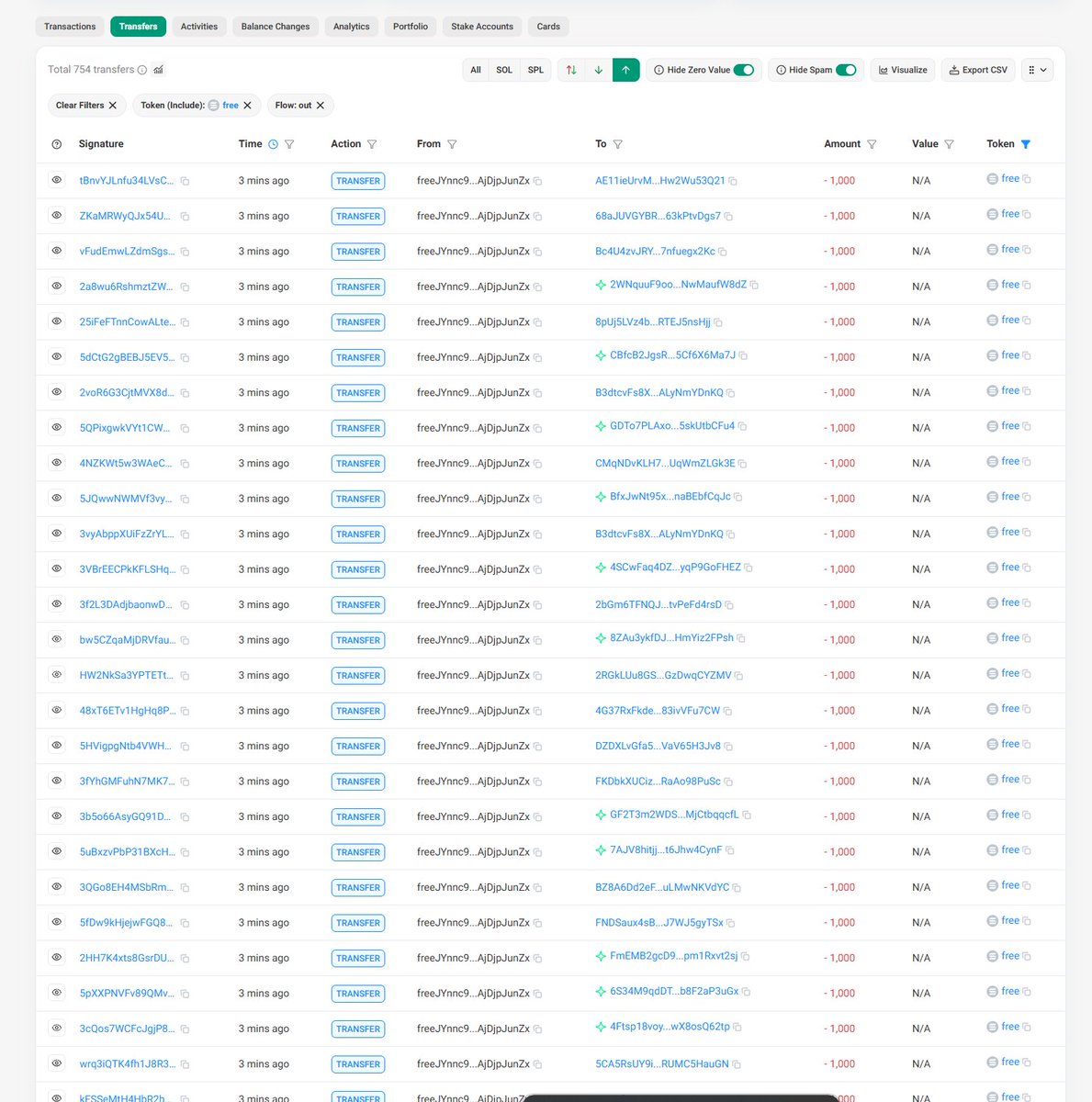The width and height of the screenshot is (1092, 1102).
Task: Select the Portfolio tab
Action: [x=411, y=27]
